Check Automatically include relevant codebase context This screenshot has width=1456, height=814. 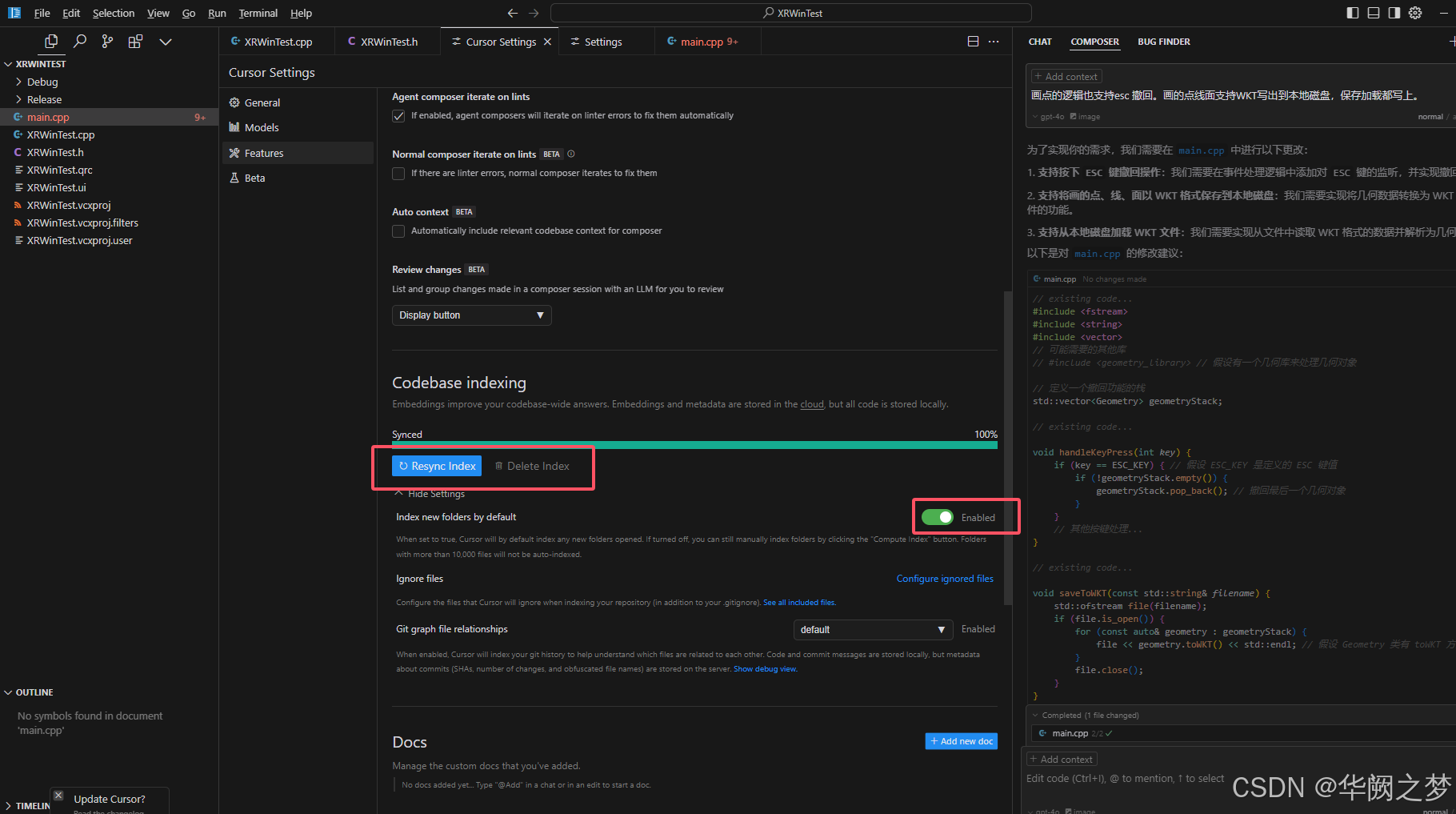point(398,231)
